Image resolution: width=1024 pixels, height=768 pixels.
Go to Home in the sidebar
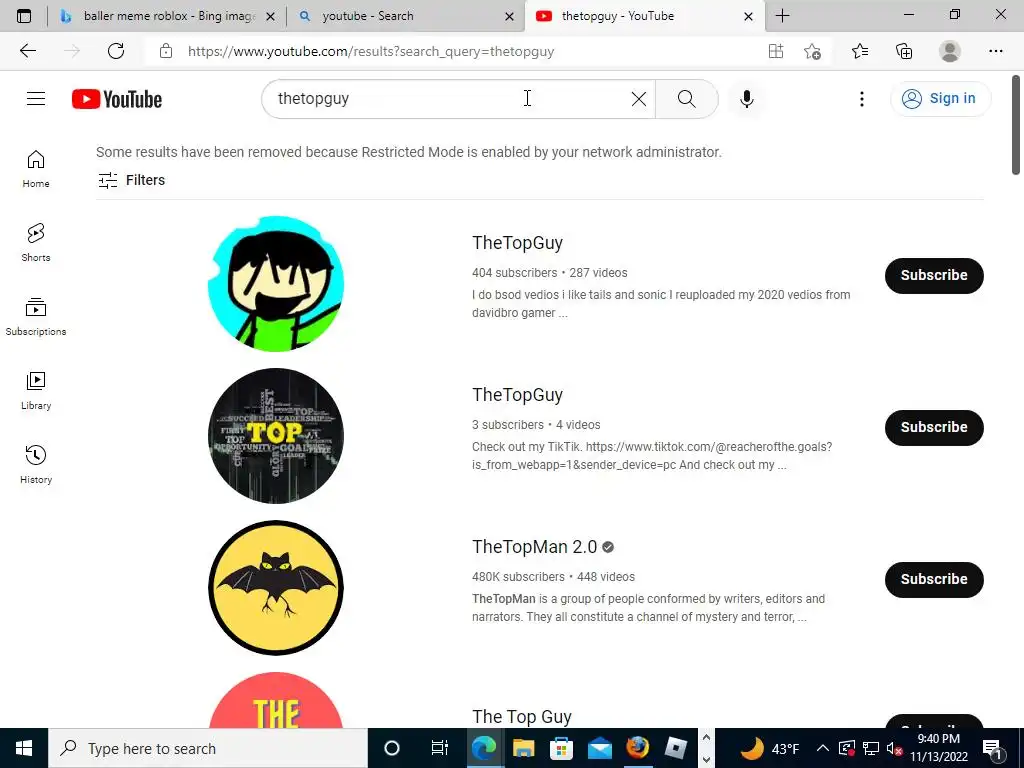pos(36,169)
